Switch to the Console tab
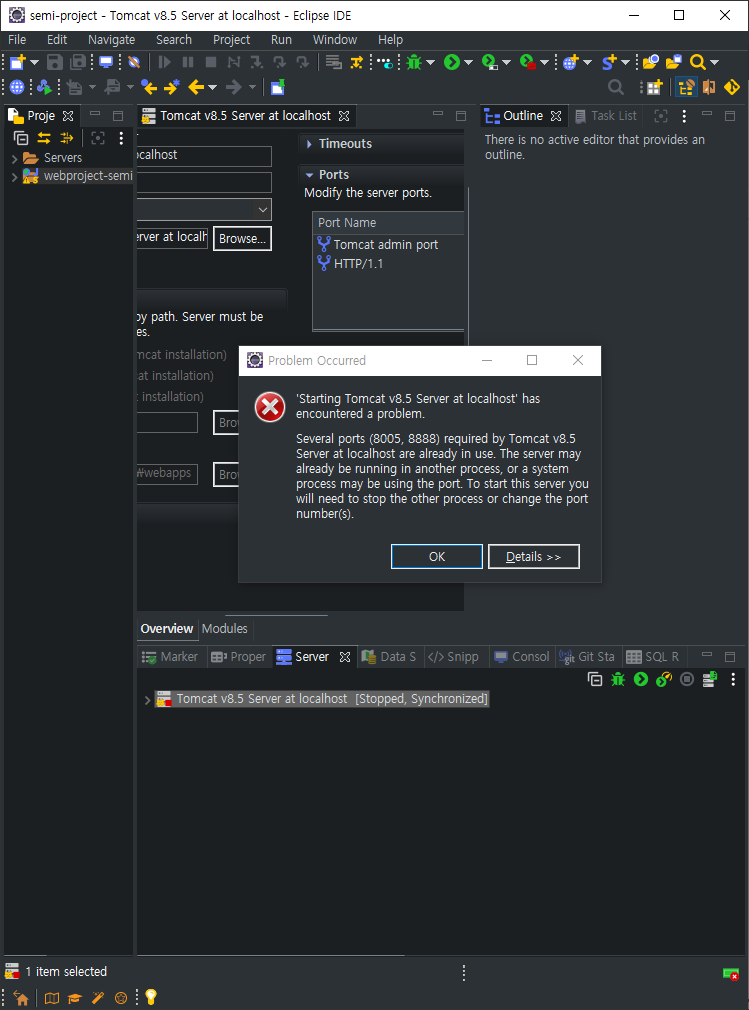 pos(522,657)
